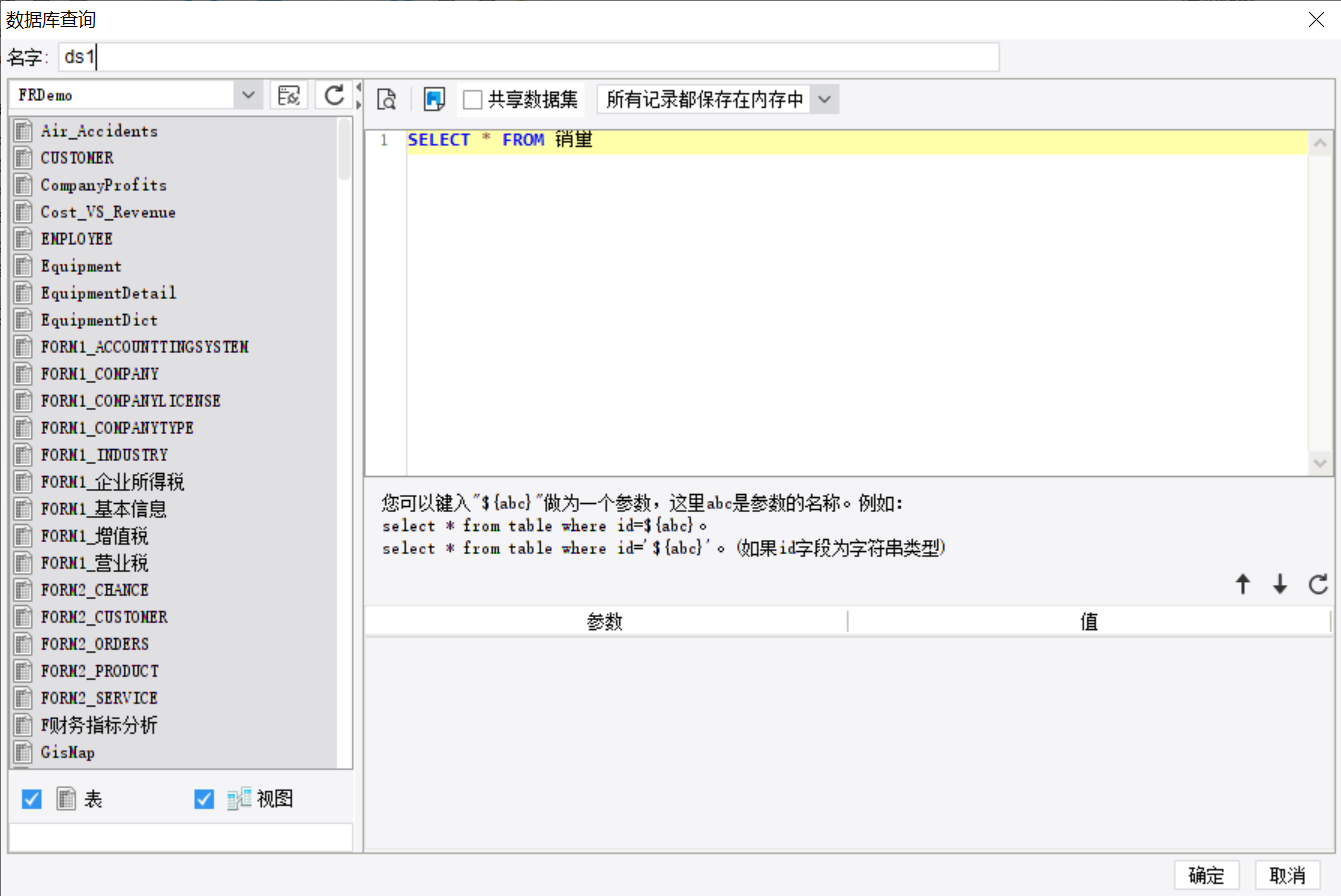This screenshot has height=896, width=1341.
Task: Click the 名字 input field containing ds1
Action: pos(529,57)
